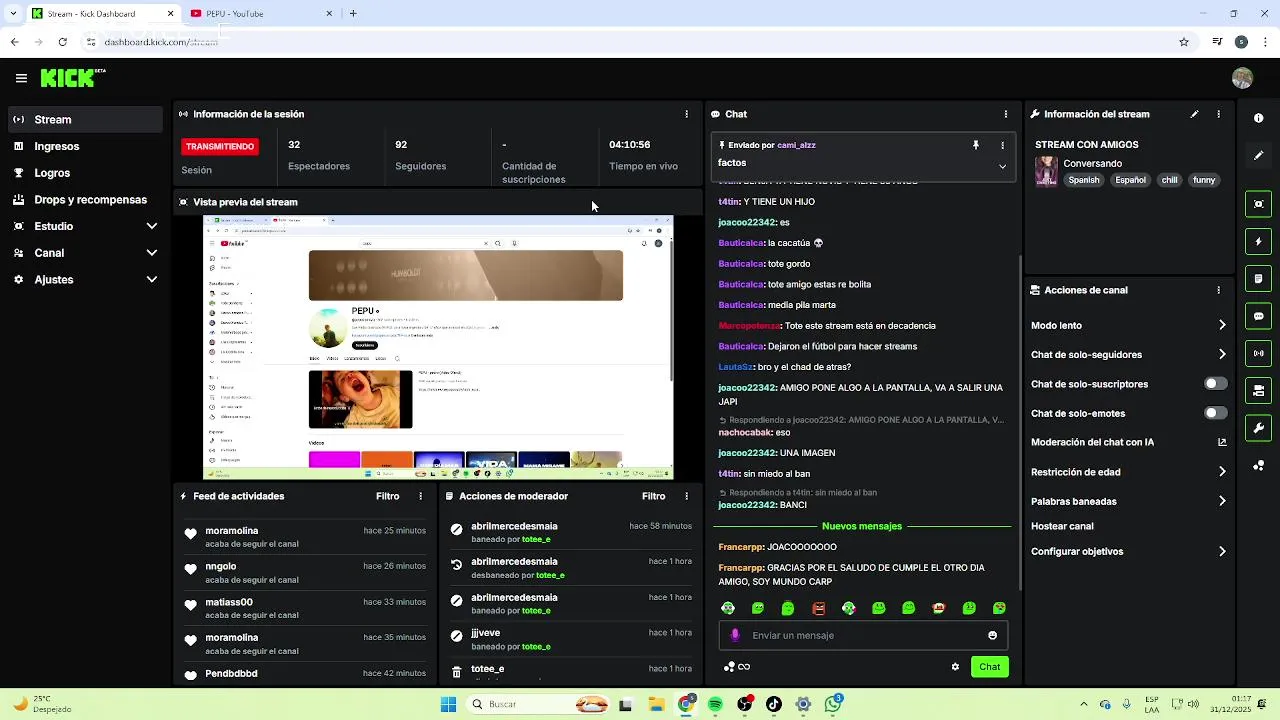1280x720 pixels.
Task: Select Stream in the left sidebar
Action: click(85, 119)
